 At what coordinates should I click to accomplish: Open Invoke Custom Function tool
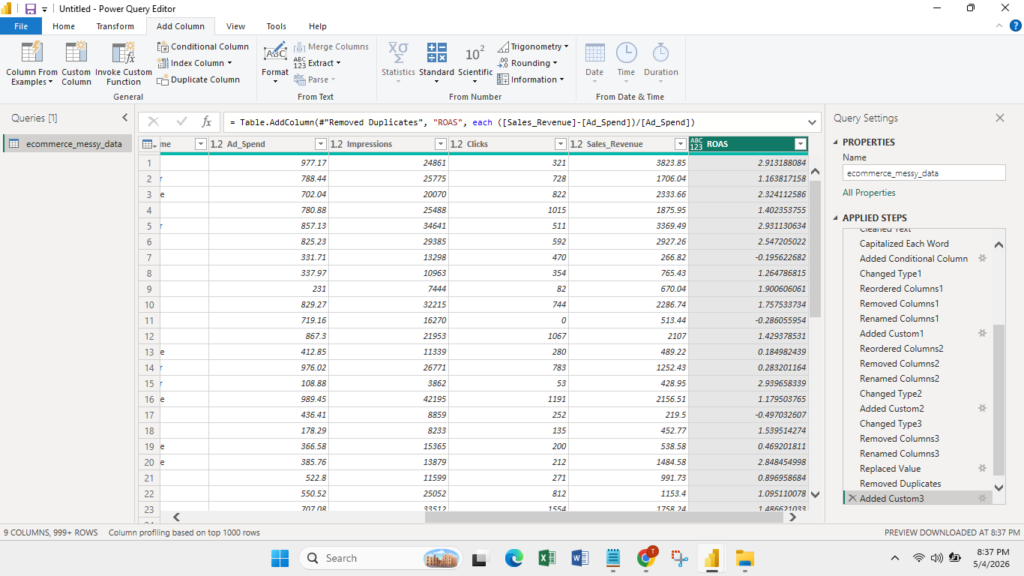pyautogui.click(x=123, y=63)
